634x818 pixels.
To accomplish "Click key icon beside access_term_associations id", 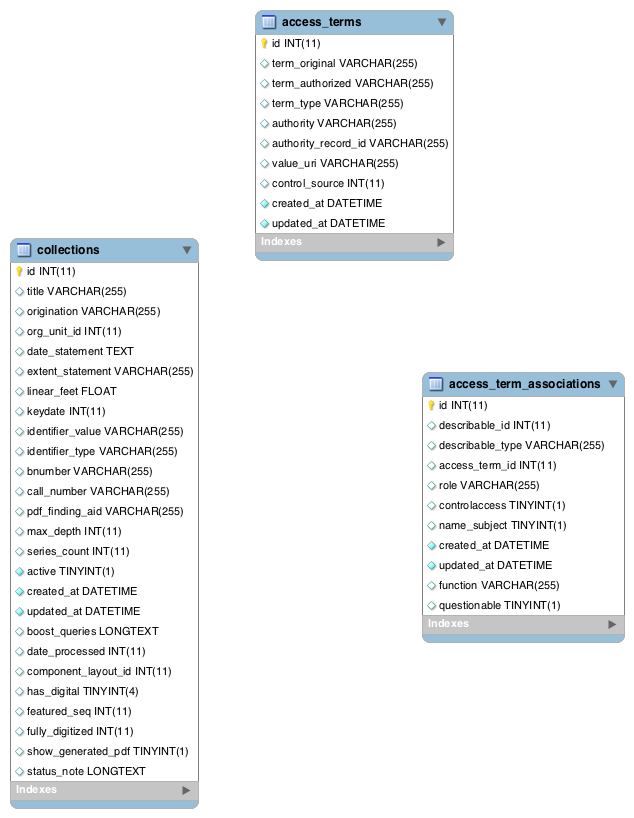I will [x=431, y=405].
